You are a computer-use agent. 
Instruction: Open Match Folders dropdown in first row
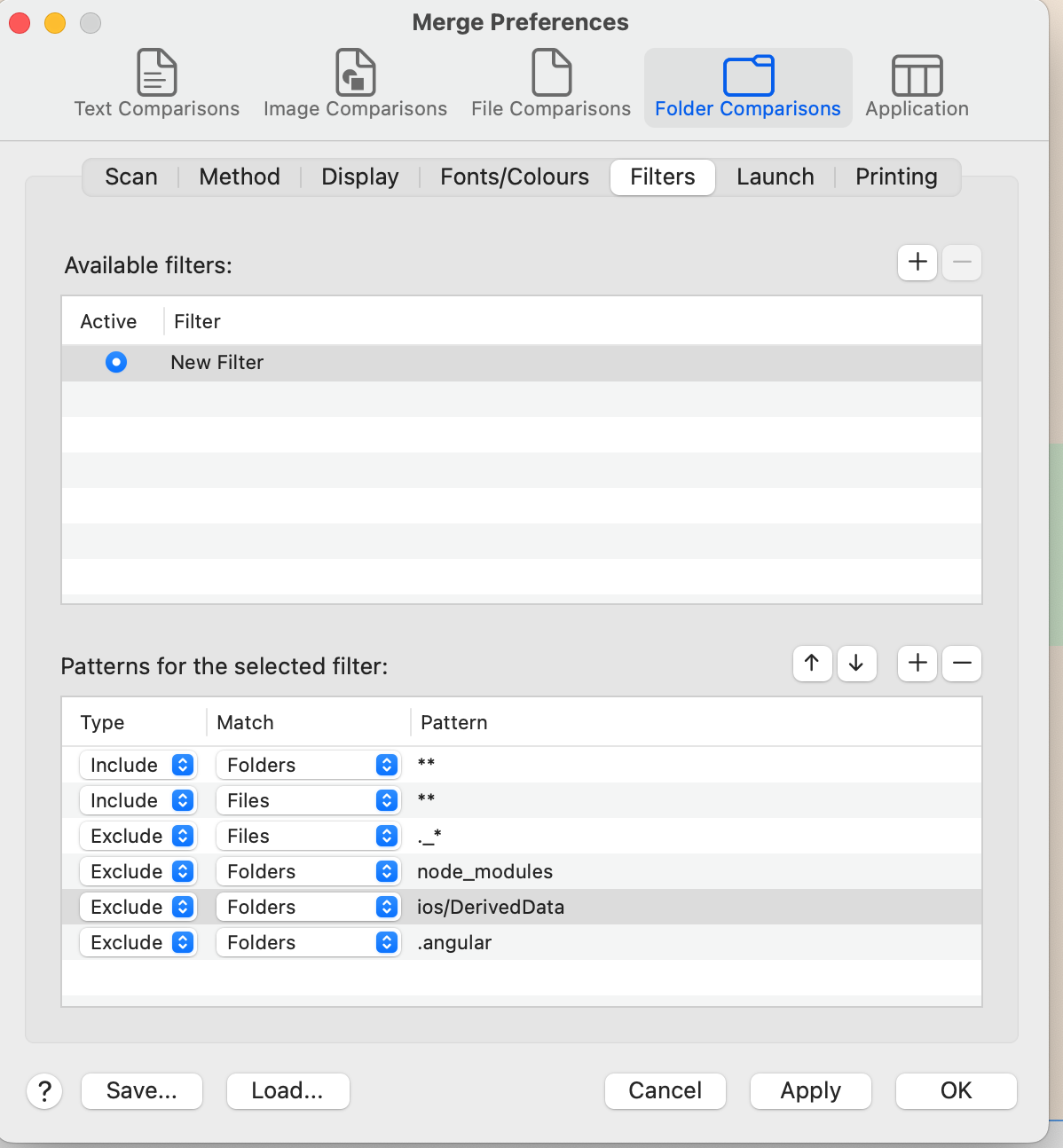pos(308,765)
